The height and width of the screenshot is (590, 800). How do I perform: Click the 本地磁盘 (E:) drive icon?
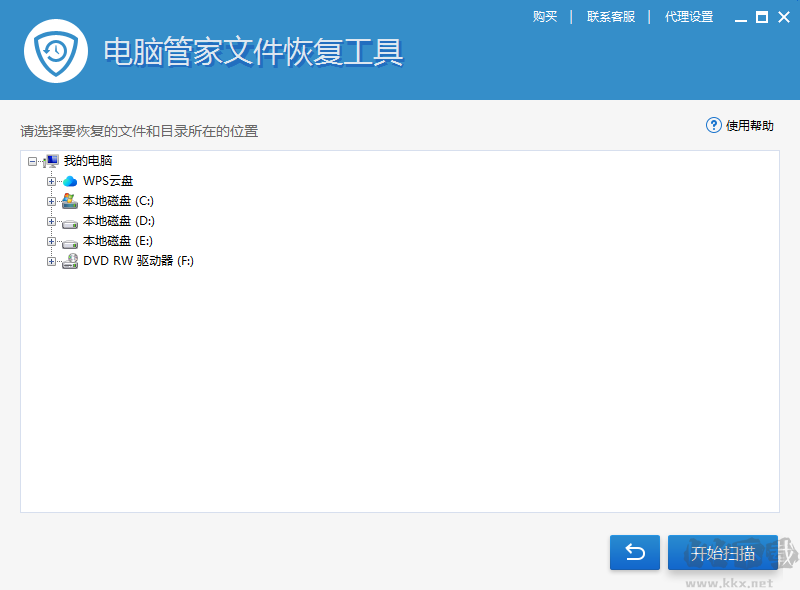[68, 240]
